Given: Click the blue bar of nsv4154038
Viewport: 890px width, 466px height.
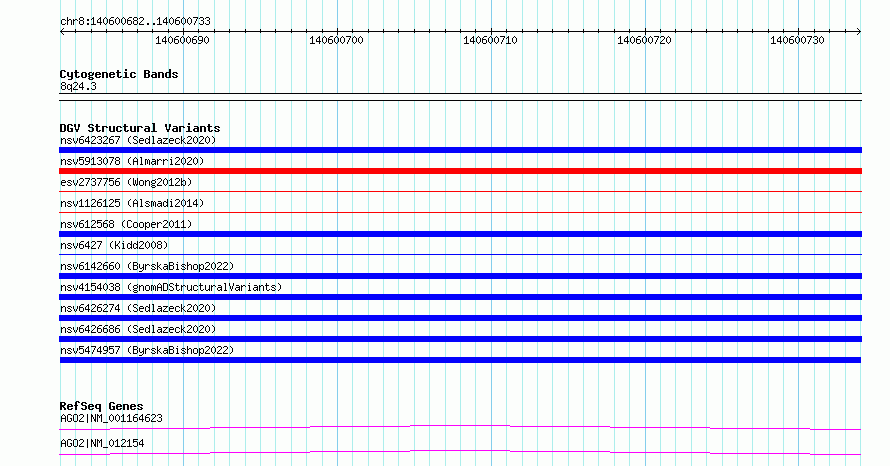Looking at the screenshot, I should tap(460, 297).
